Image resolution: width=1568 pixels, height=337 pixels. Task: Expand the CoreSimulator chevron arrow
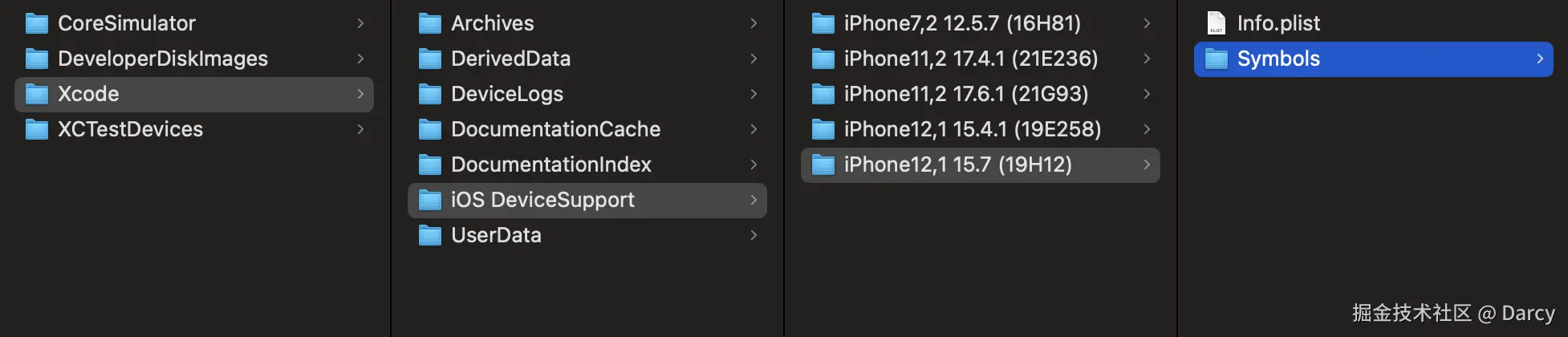pos(360,24)
